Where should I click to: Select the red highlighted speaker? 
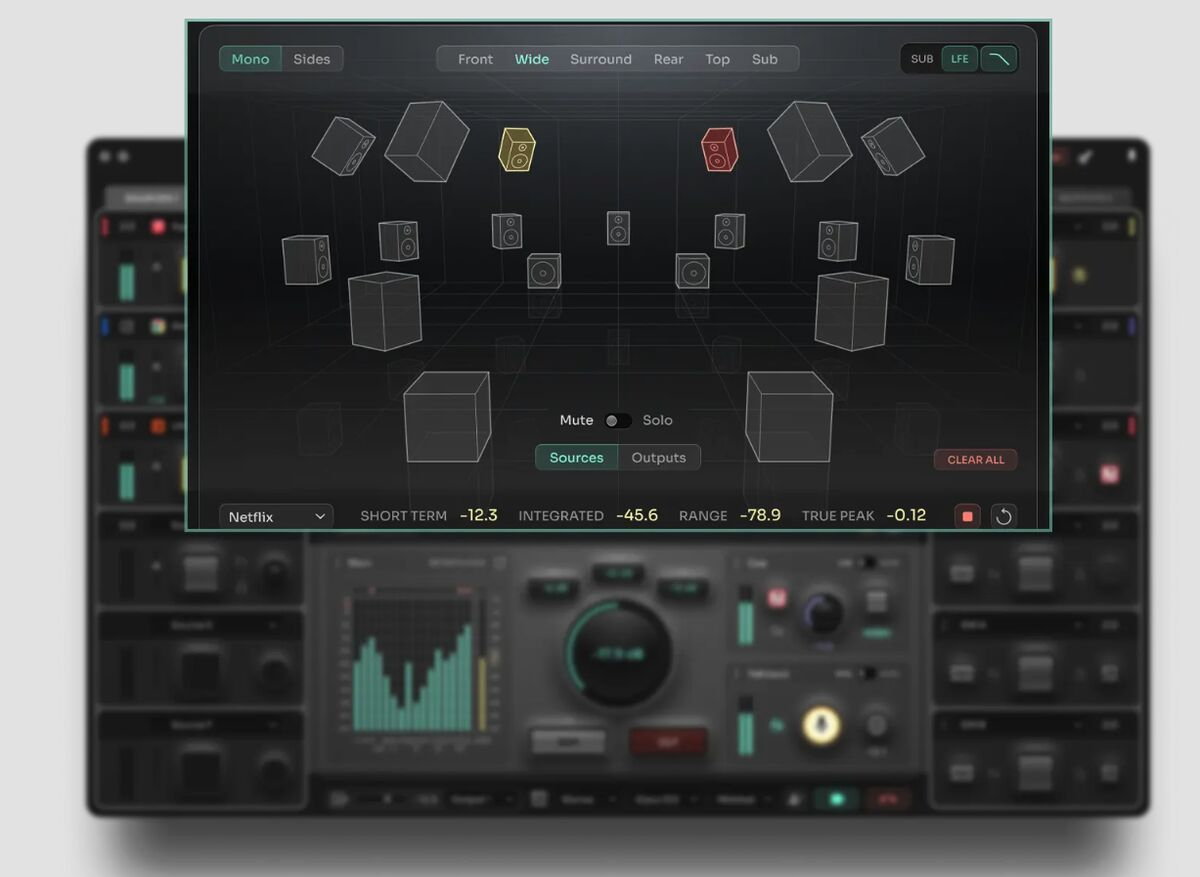pyautogui.click(x=718, y=149)
